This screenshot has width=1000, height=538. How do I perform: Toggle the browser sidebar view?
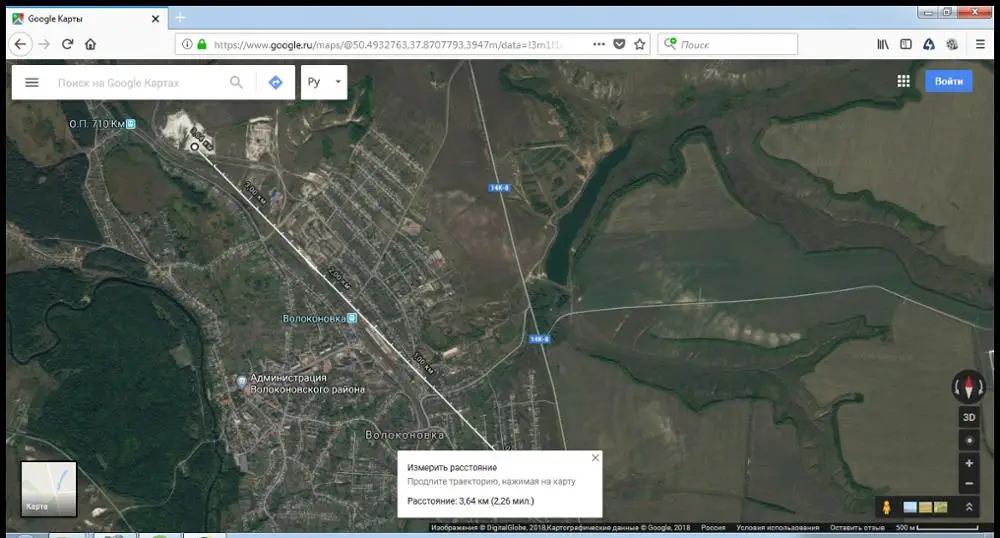tap(906, 44)
